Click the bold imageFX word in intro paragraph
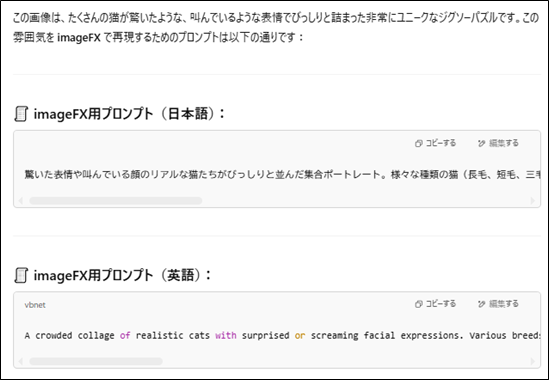The height and width of the screenshot is (380, 549). (79, 37)
